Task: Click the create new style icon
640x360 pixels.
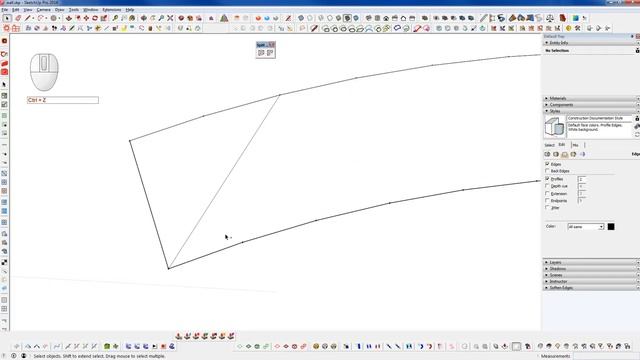Action: (x=637, y=126)
